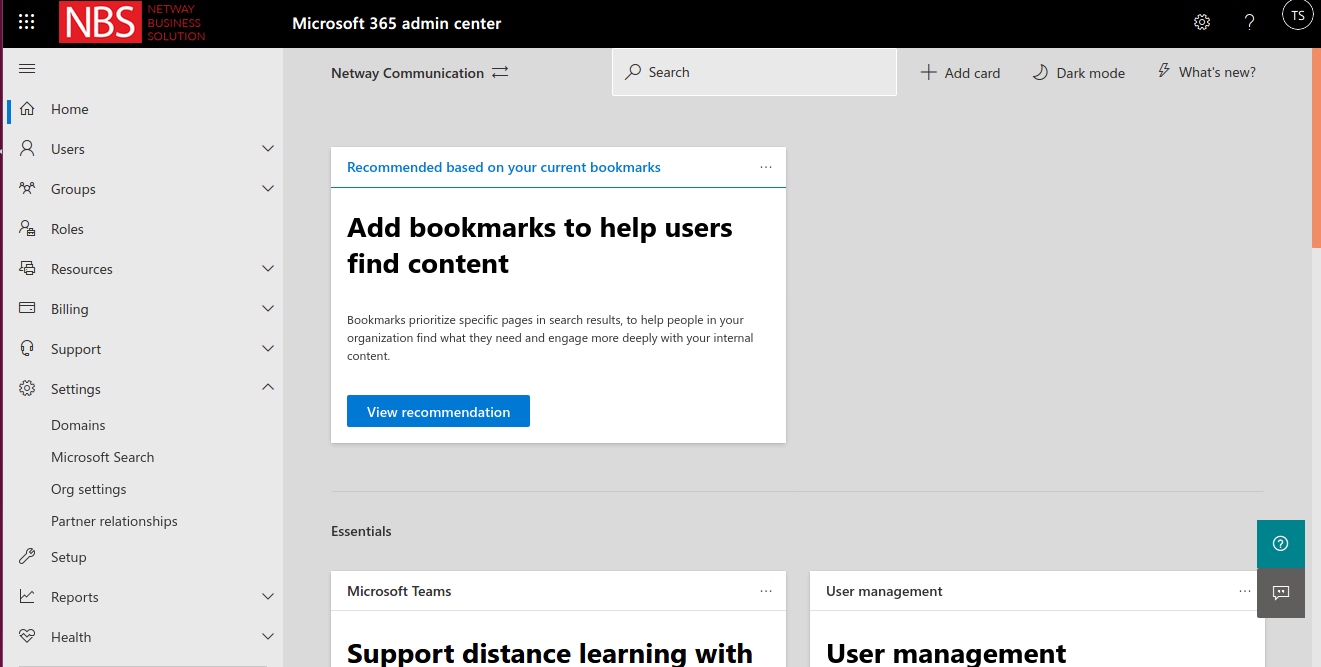Click the Search input field
Screen dimensions: 1321x667
pyautogui.click(x=754, y=73)
